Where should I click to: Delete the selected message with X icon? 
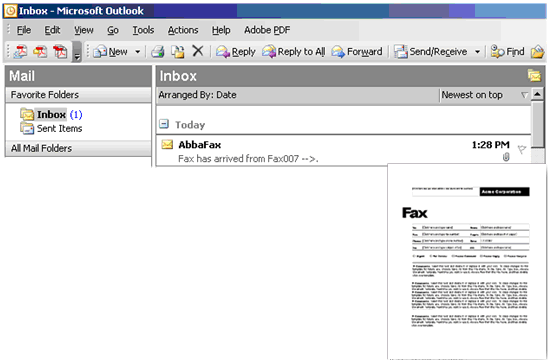pyautogui.click(x=198, y=51)
